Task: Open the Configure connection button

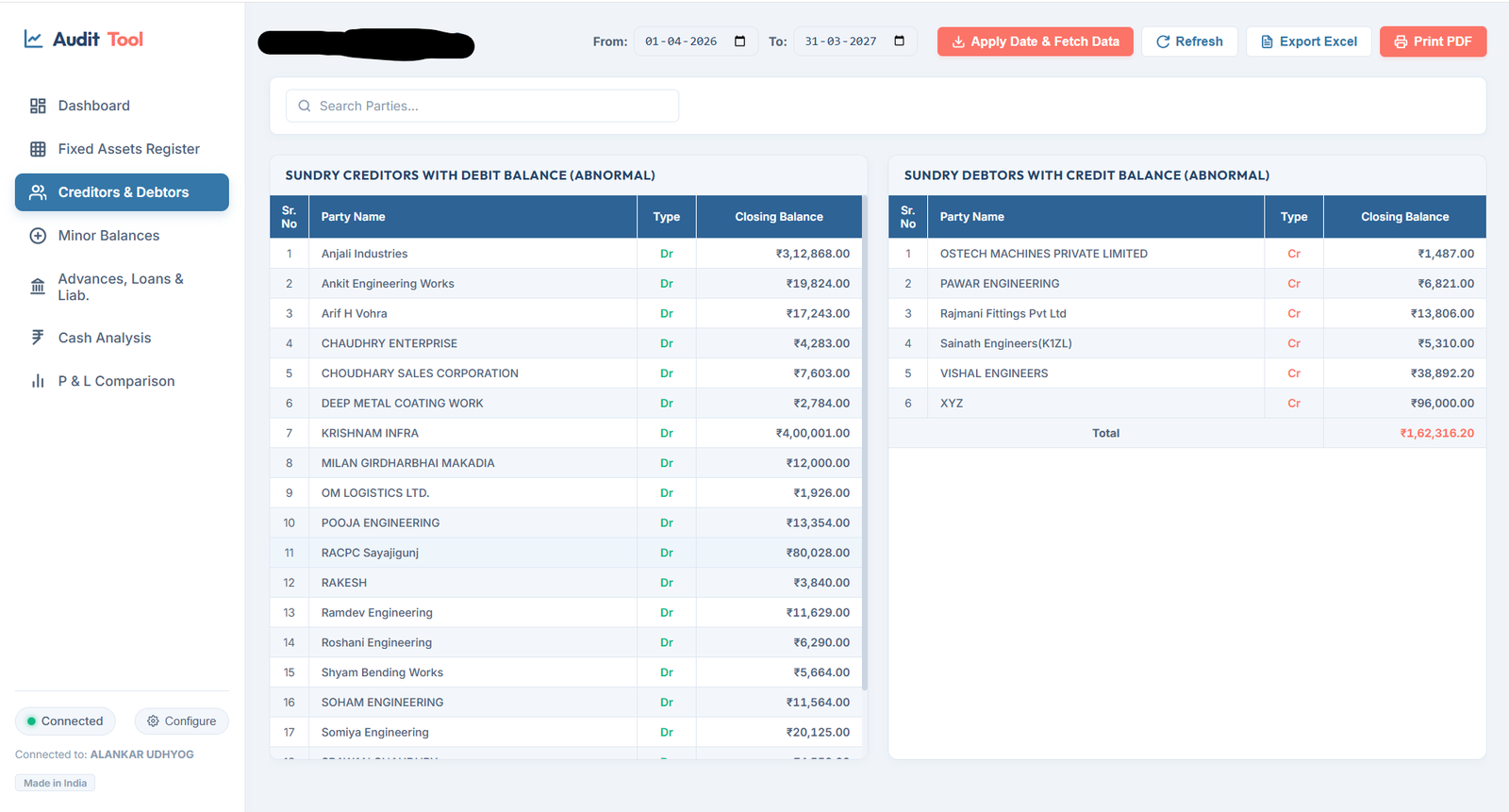Action: click(181, 721)
